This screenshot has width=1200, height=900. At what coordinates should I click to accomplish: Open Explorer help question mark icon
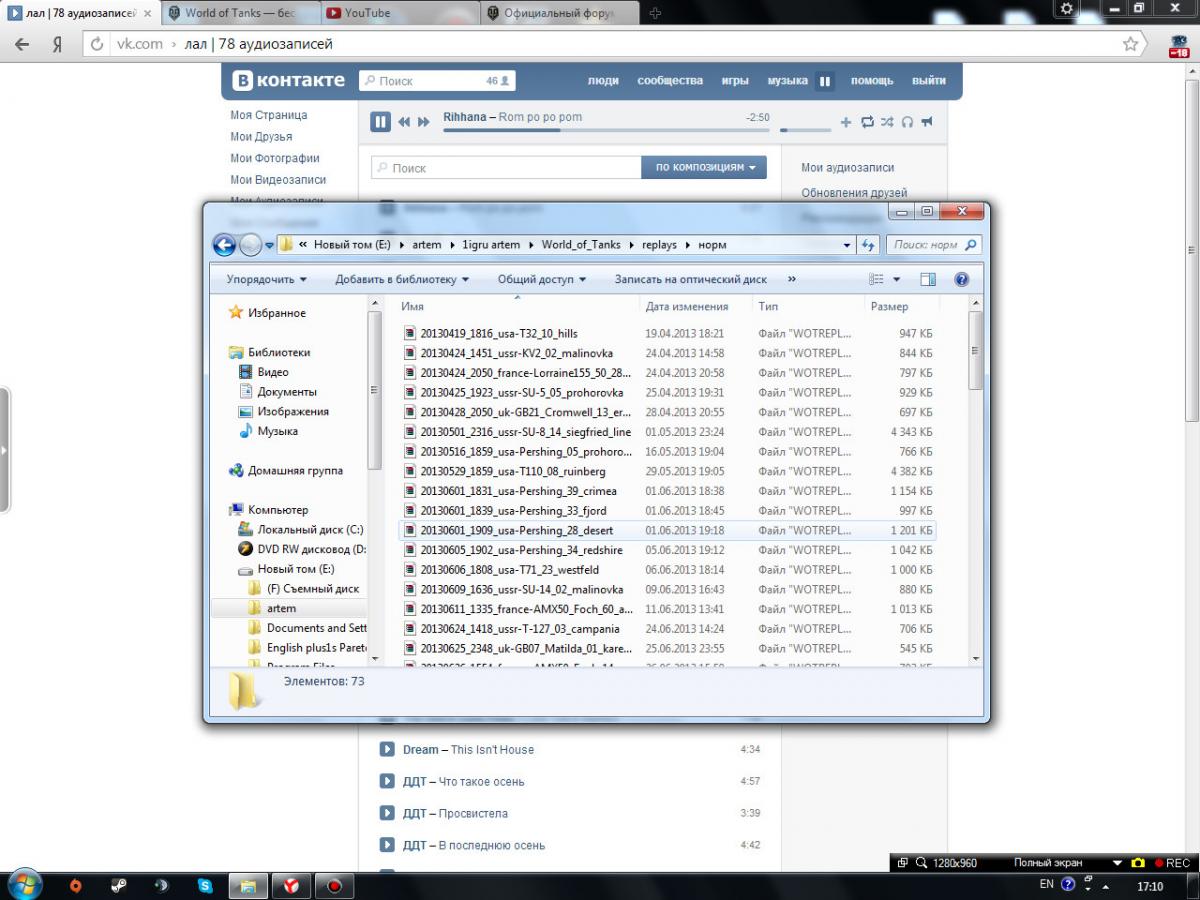tap(961, 280)
